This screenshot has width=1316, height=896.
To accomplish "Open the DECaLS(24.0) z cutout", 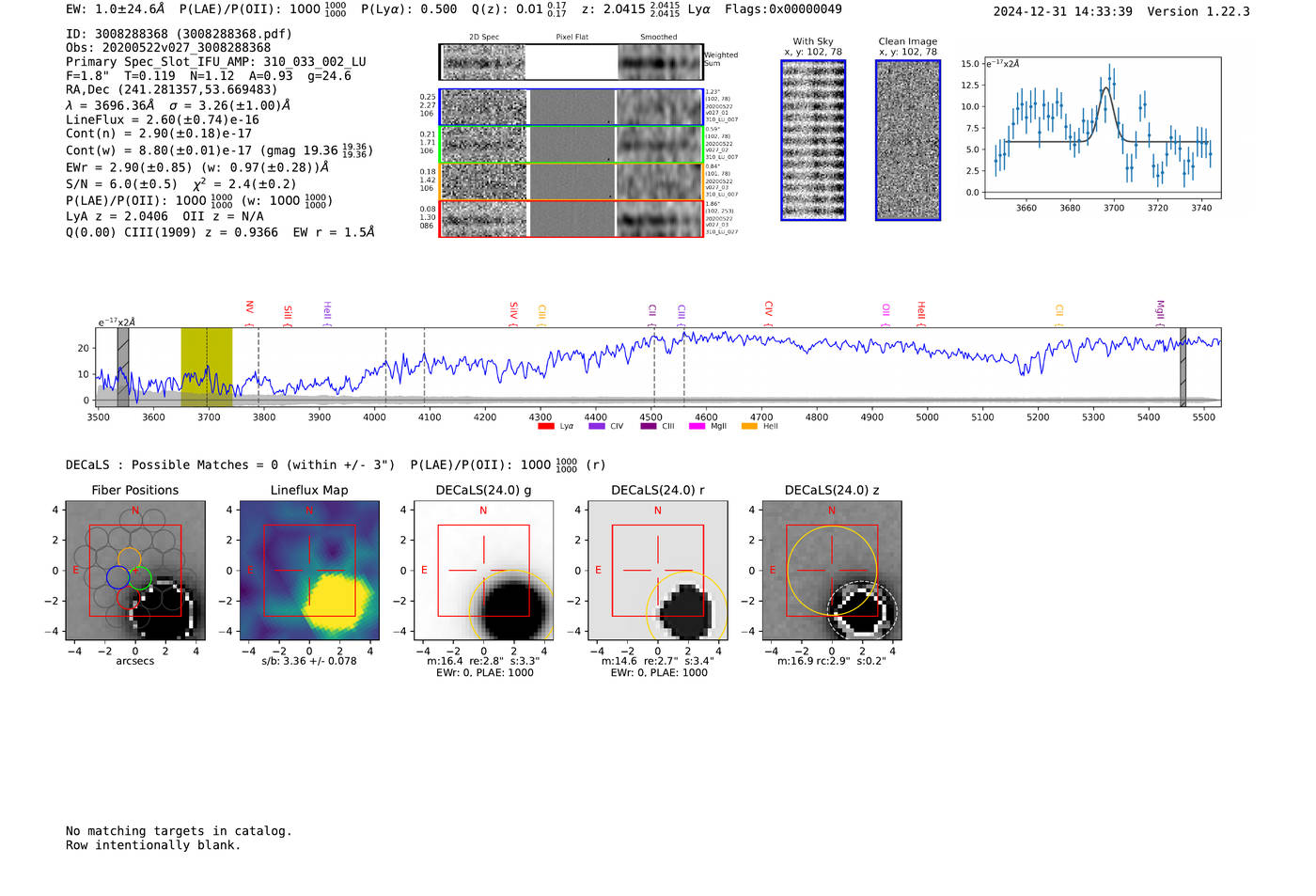I will 832,571.
